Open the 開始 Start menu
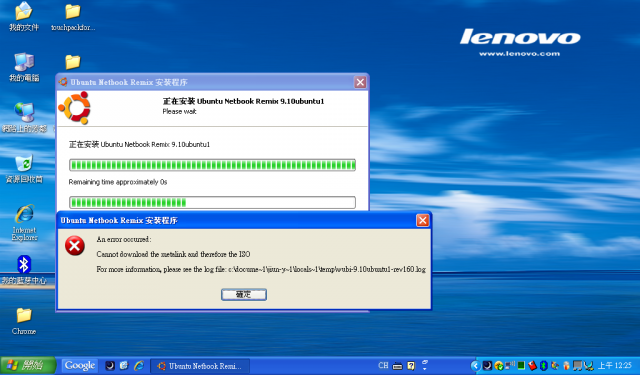 coord(28,365)
